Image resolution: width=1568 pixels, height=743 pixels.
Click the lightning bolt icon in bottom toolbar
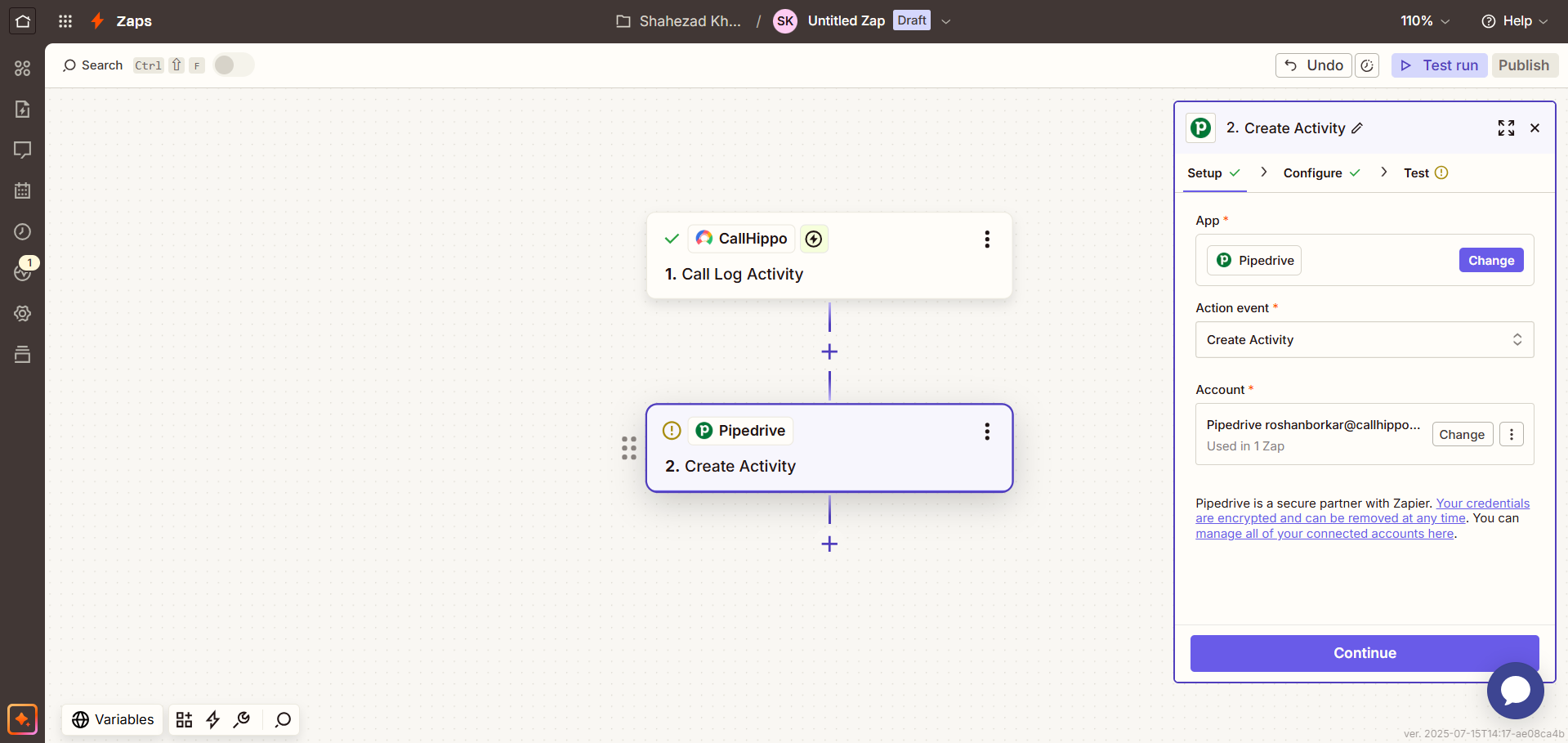click(x=213, y=719)
